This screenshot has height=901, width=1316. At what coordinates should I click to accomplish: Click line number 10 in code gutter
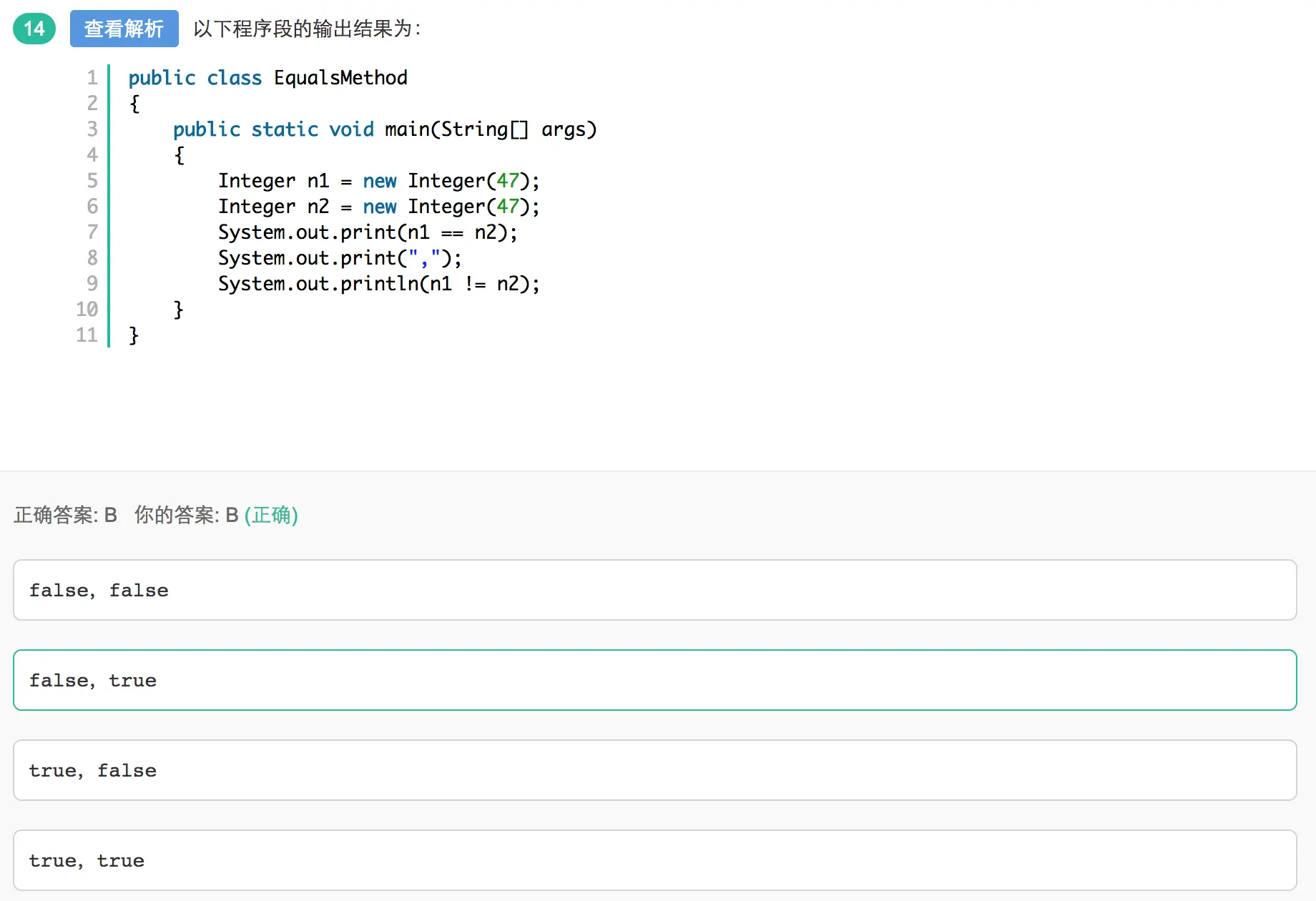[x=87, y=309]
